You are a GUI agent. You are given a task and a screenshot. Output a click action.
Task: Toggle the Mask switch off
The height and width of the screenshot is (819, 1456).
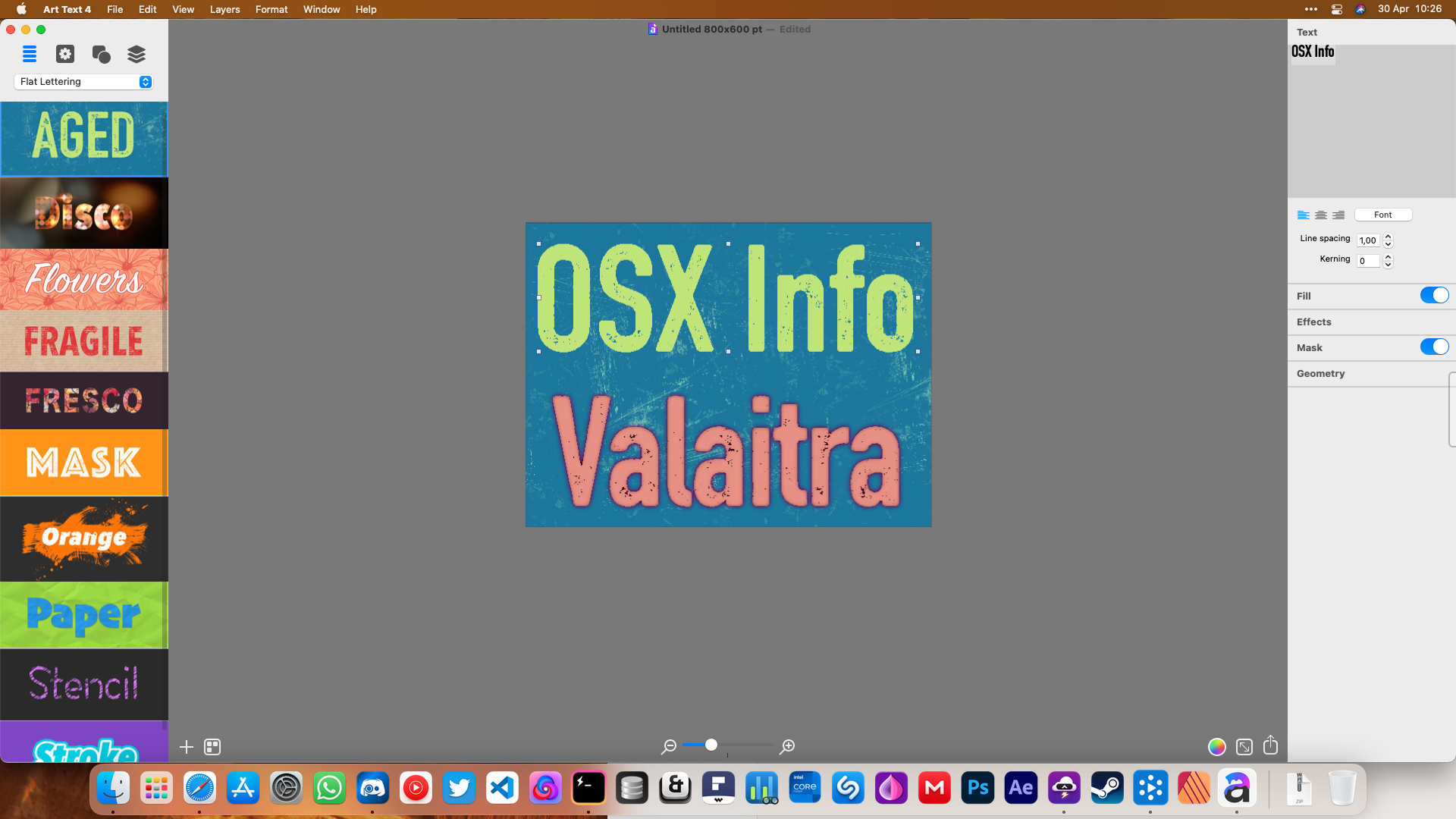click(1433, 347)
